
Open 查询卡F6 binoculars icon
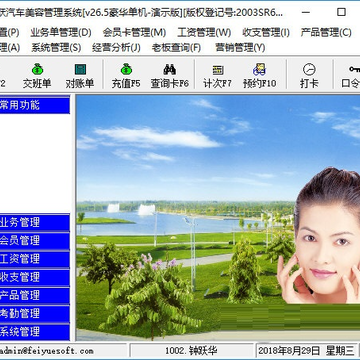coord(170,70)
